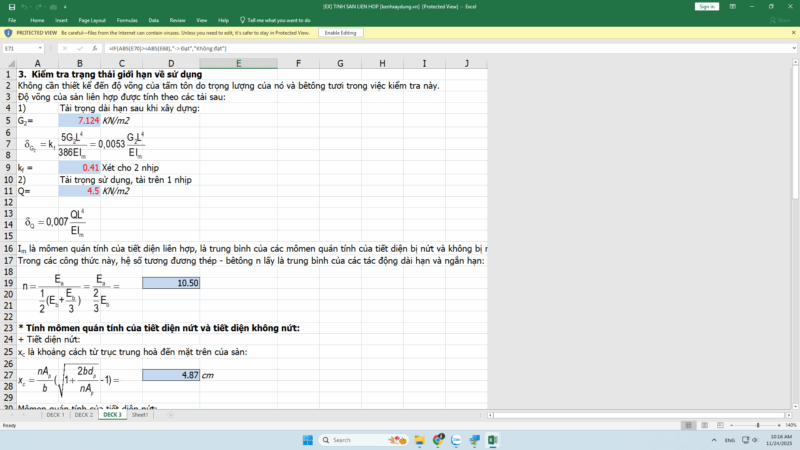Click the Sign in button
This screenshot has width=800, height=450.
click(x=706, y=6)
